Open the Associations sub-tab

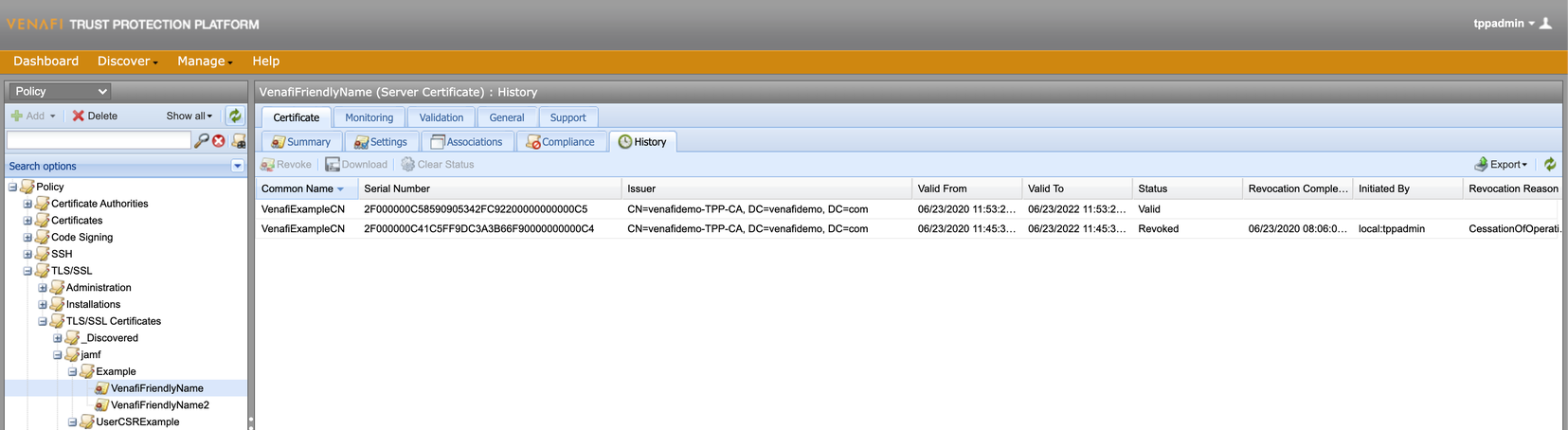(467, 142)
